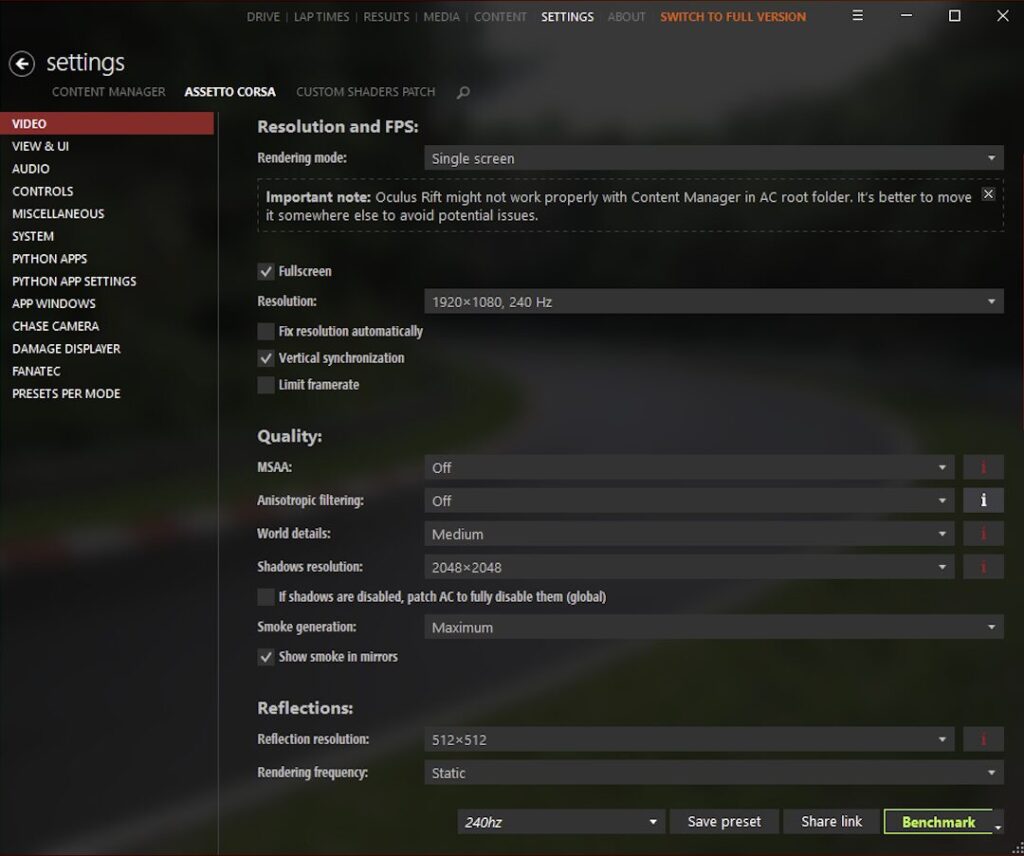Select the Settings tab in top bar

click(568, 17)
